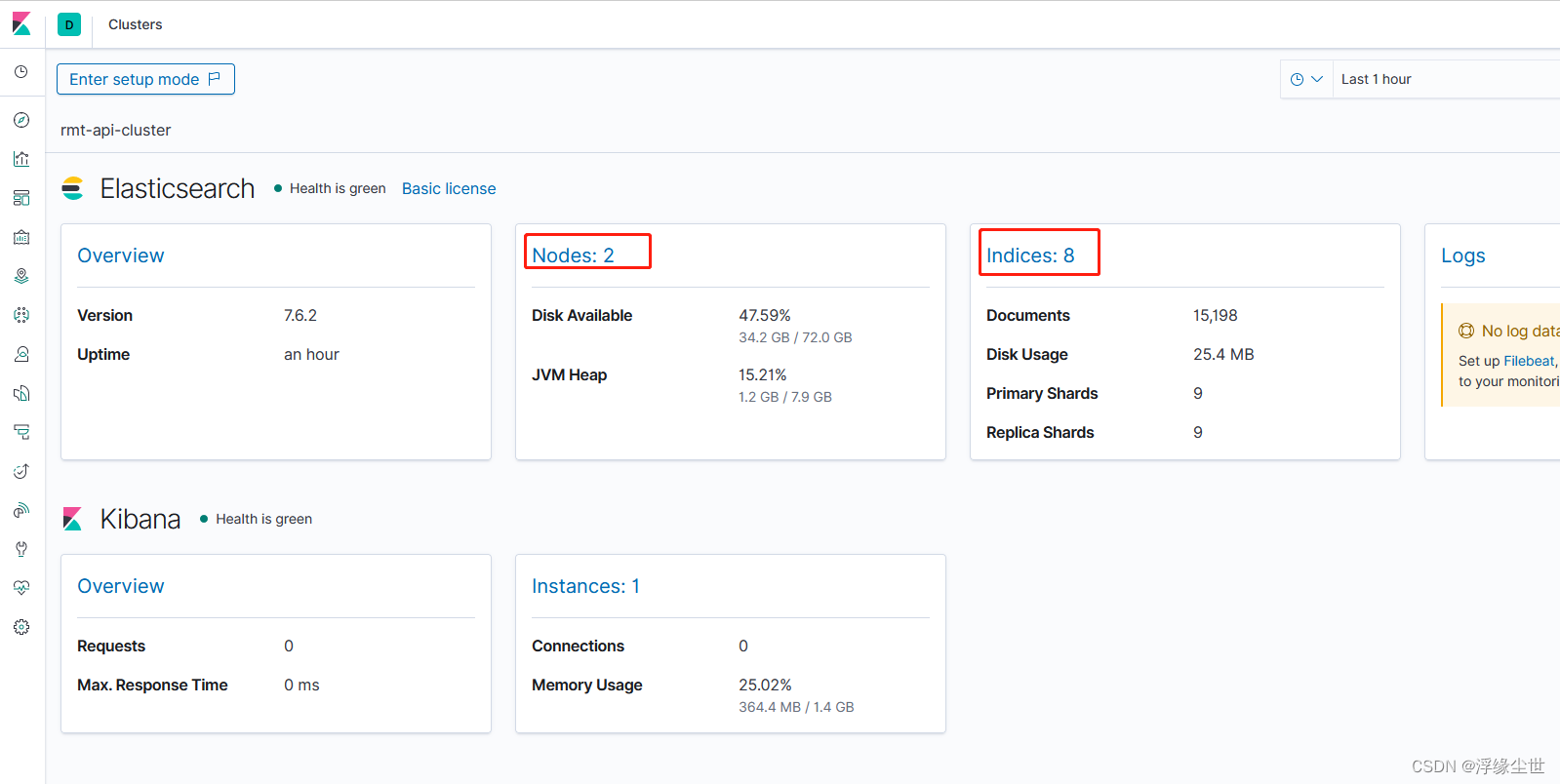Select Documents count 15,198

coord(1215,315)
